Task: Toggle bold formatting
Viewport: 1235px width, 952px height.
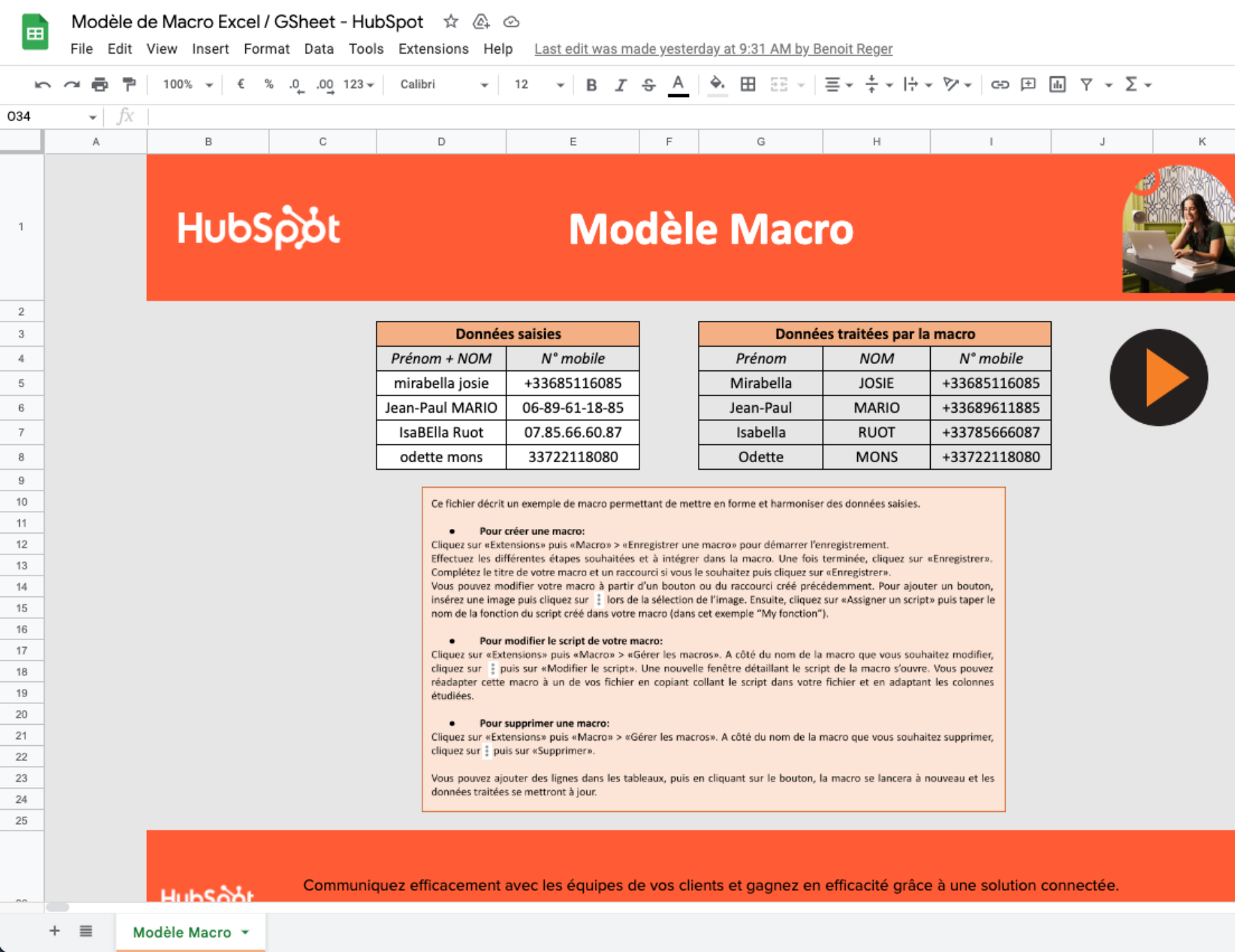Action: [x=591, y=84]
